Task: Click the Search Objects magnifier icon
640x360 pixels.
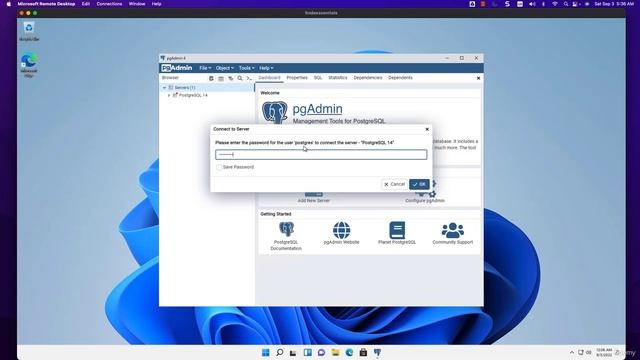Action: point(240,78)
